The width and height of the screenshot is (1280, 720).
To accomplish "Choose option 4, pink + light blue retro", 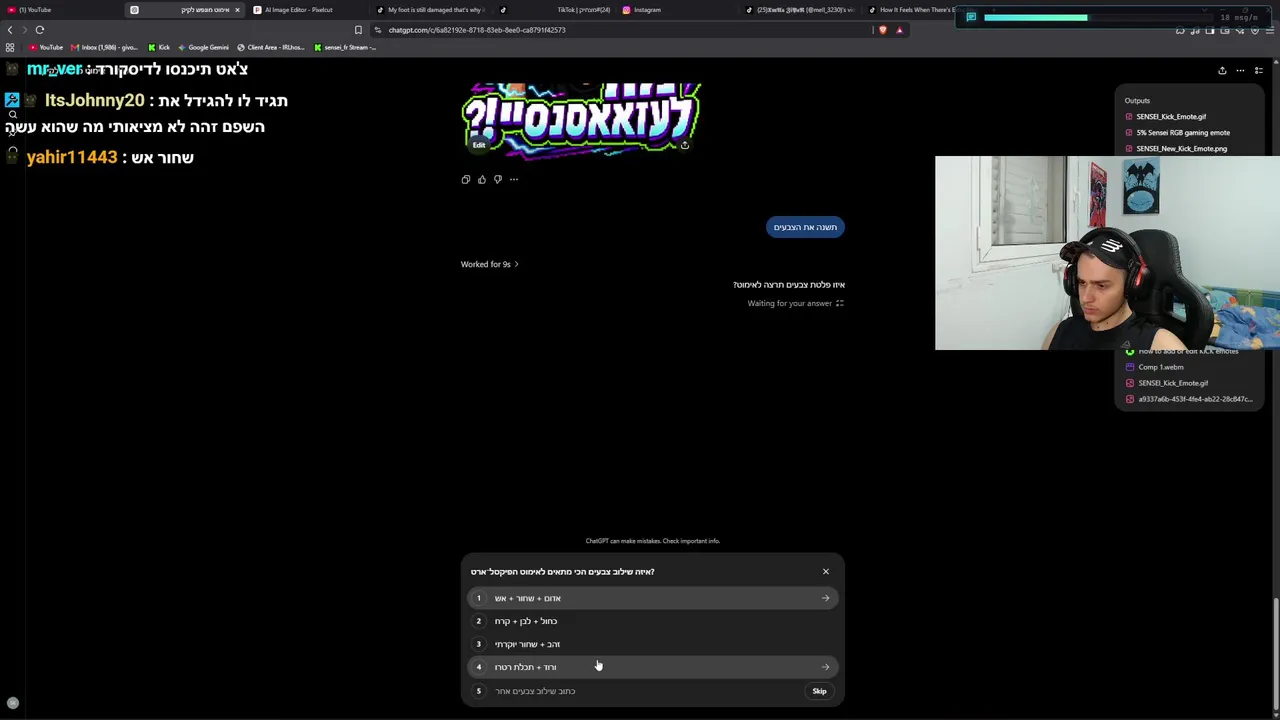I will point(652,667).
